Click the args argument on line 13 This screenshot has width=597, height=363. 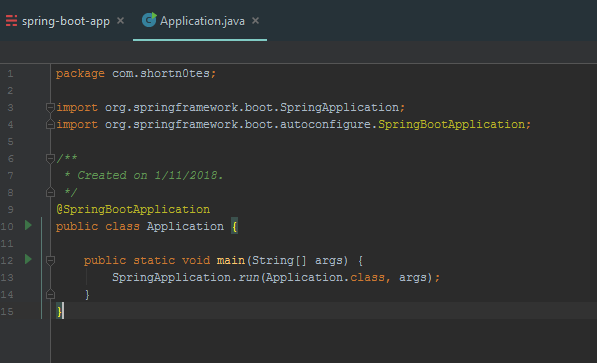pyautogui.click(x=413, y=277)
